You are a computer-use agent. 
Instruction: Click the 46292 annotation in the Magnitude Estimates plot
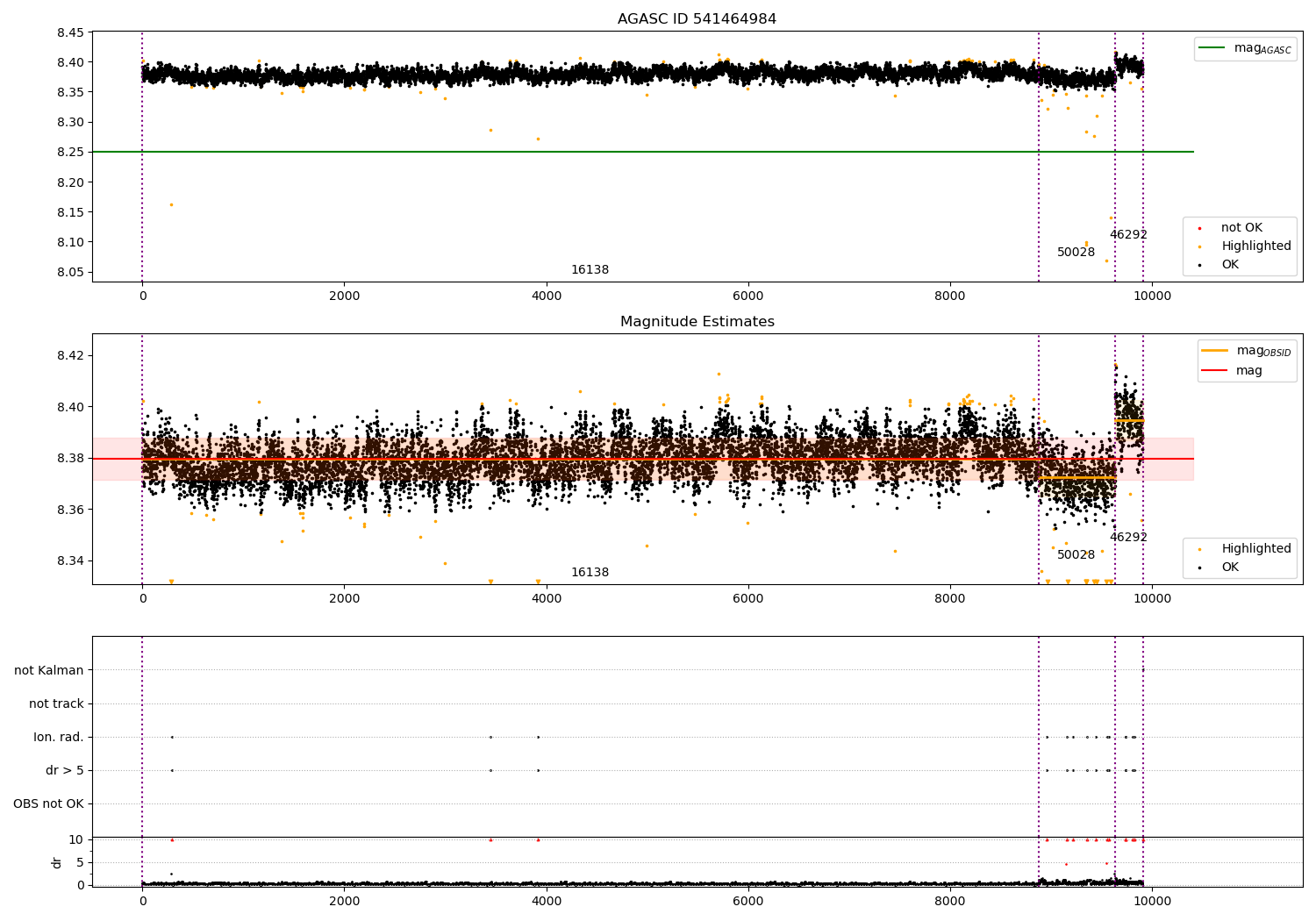tap(1128, 538)
